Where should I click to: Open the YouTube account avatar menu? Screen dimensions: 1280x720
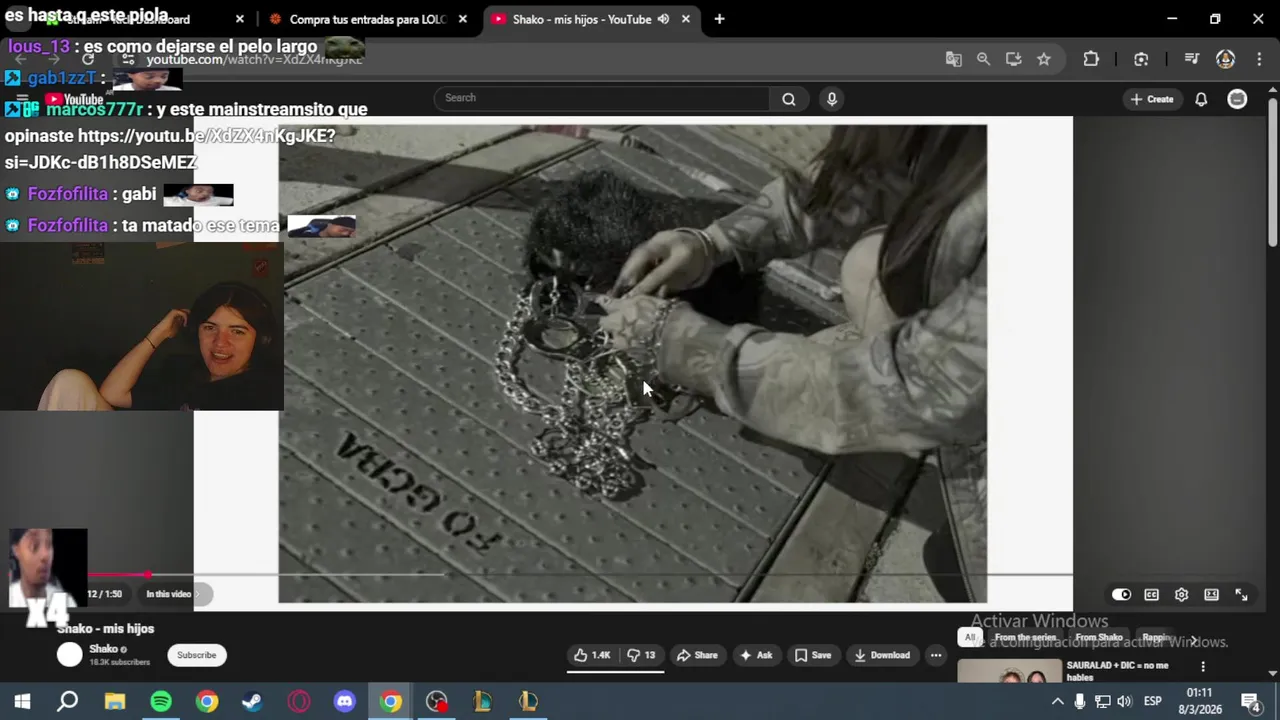(1237, 99)
